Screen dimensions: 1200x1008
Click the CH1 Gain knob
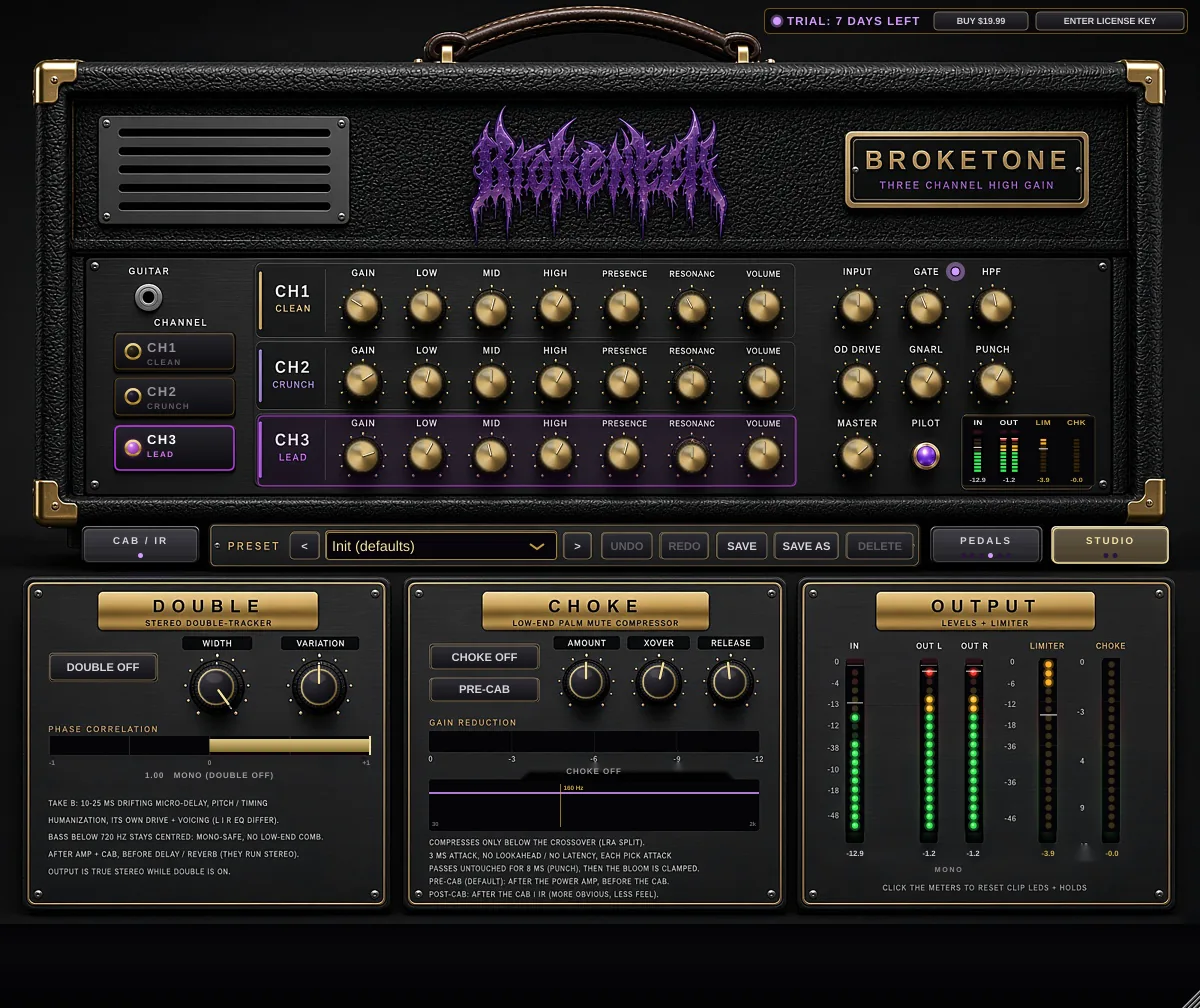tap(363, 307)
